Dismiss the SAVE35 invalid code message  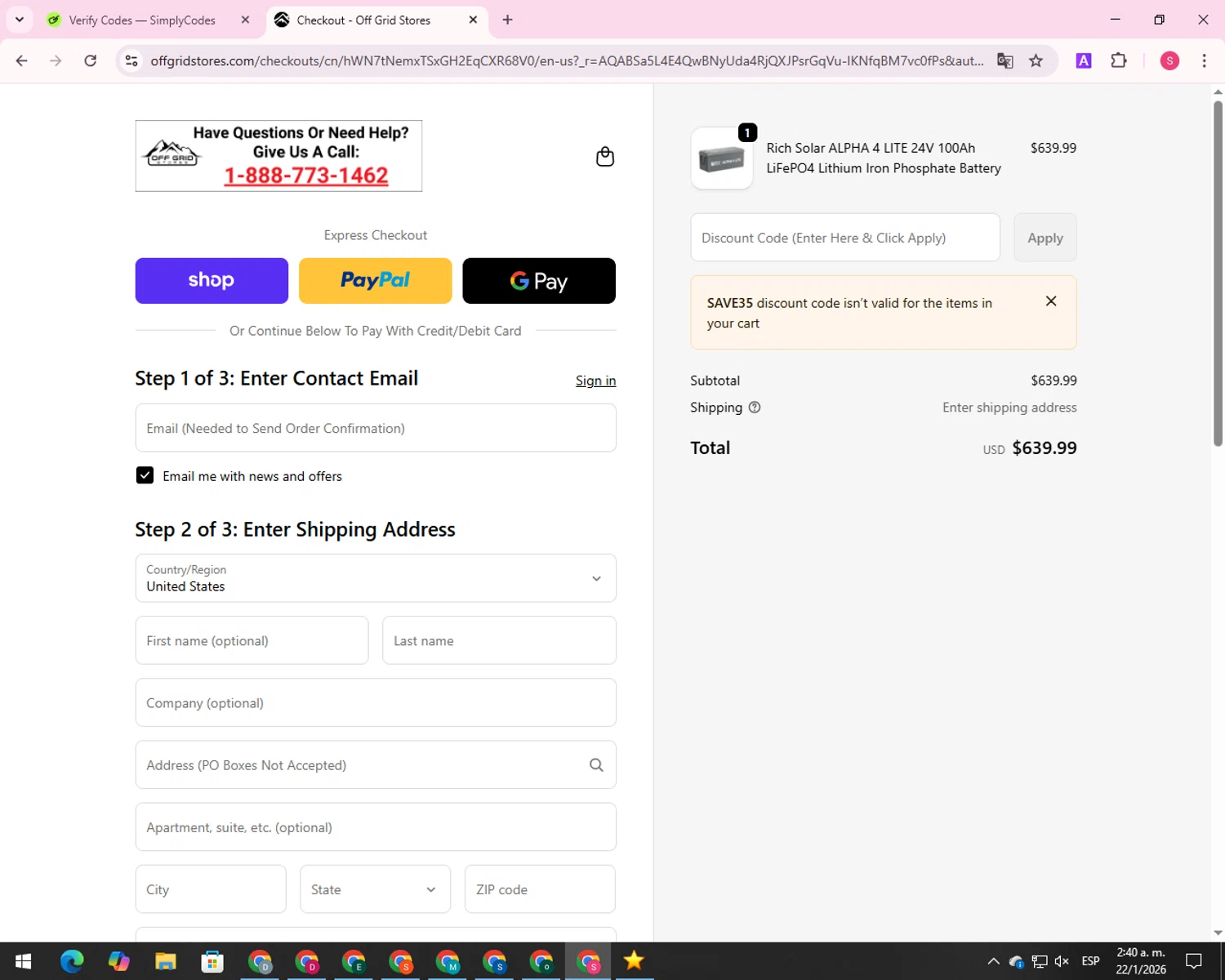[1051, 301]
